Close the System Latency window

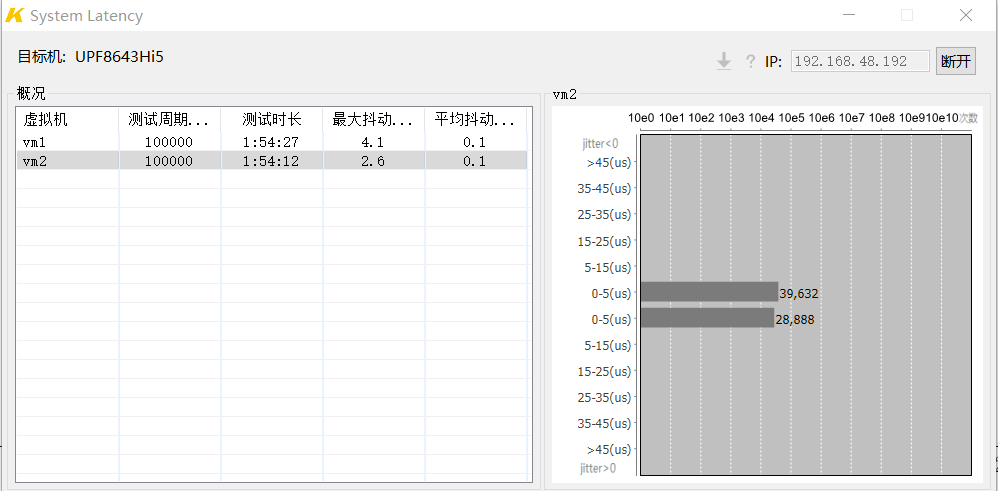965,15
